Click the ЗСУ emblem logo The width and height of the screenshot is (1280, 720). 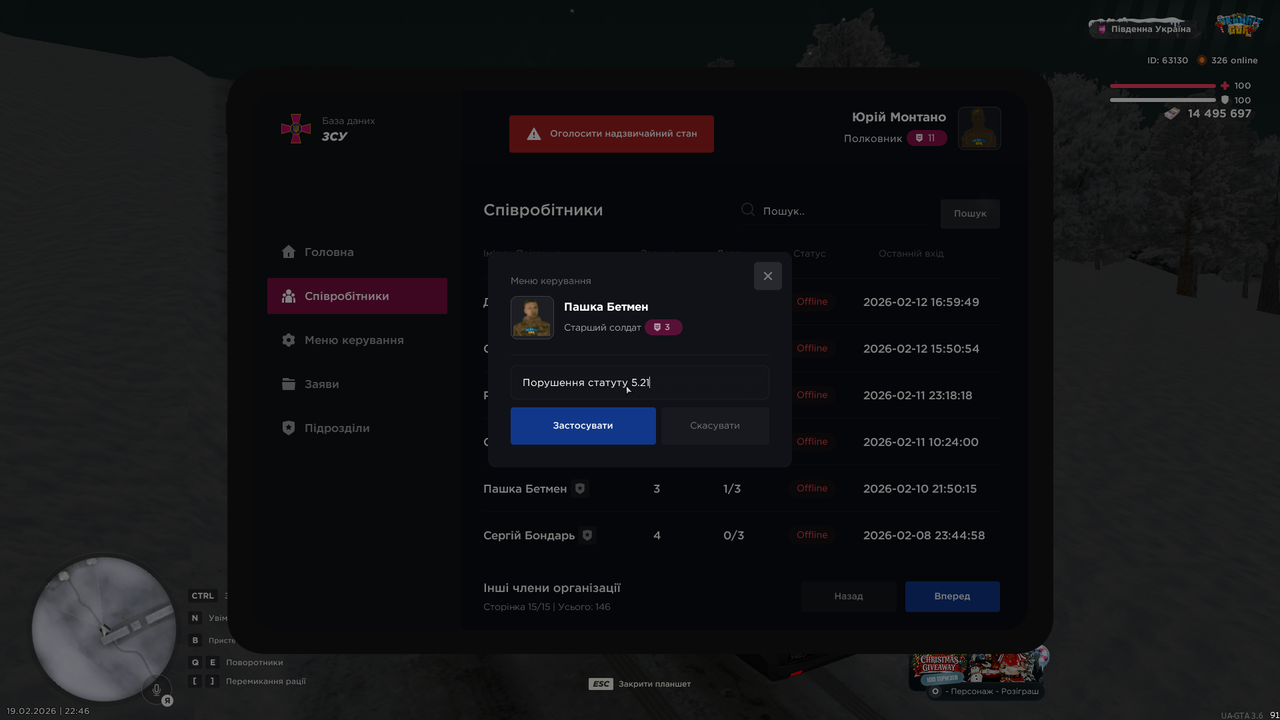pyautogui.click(x=295, y=128)
